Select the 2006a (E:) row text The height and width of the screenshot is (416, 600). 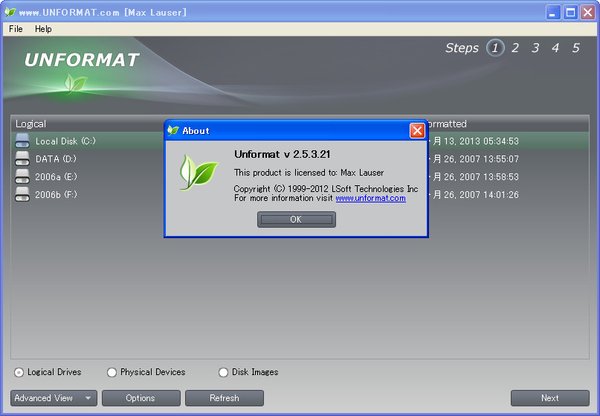coord(56,177)
